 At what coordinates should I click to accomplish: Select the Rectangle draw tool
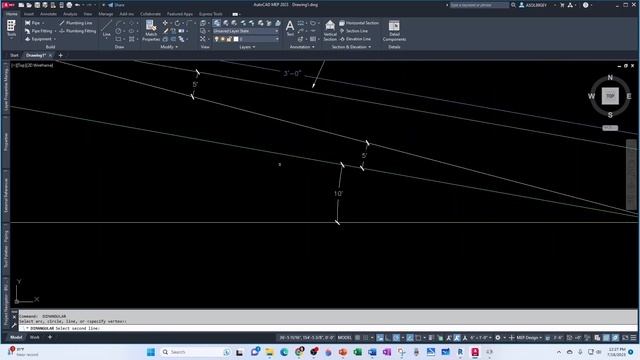tap(118, 39)
